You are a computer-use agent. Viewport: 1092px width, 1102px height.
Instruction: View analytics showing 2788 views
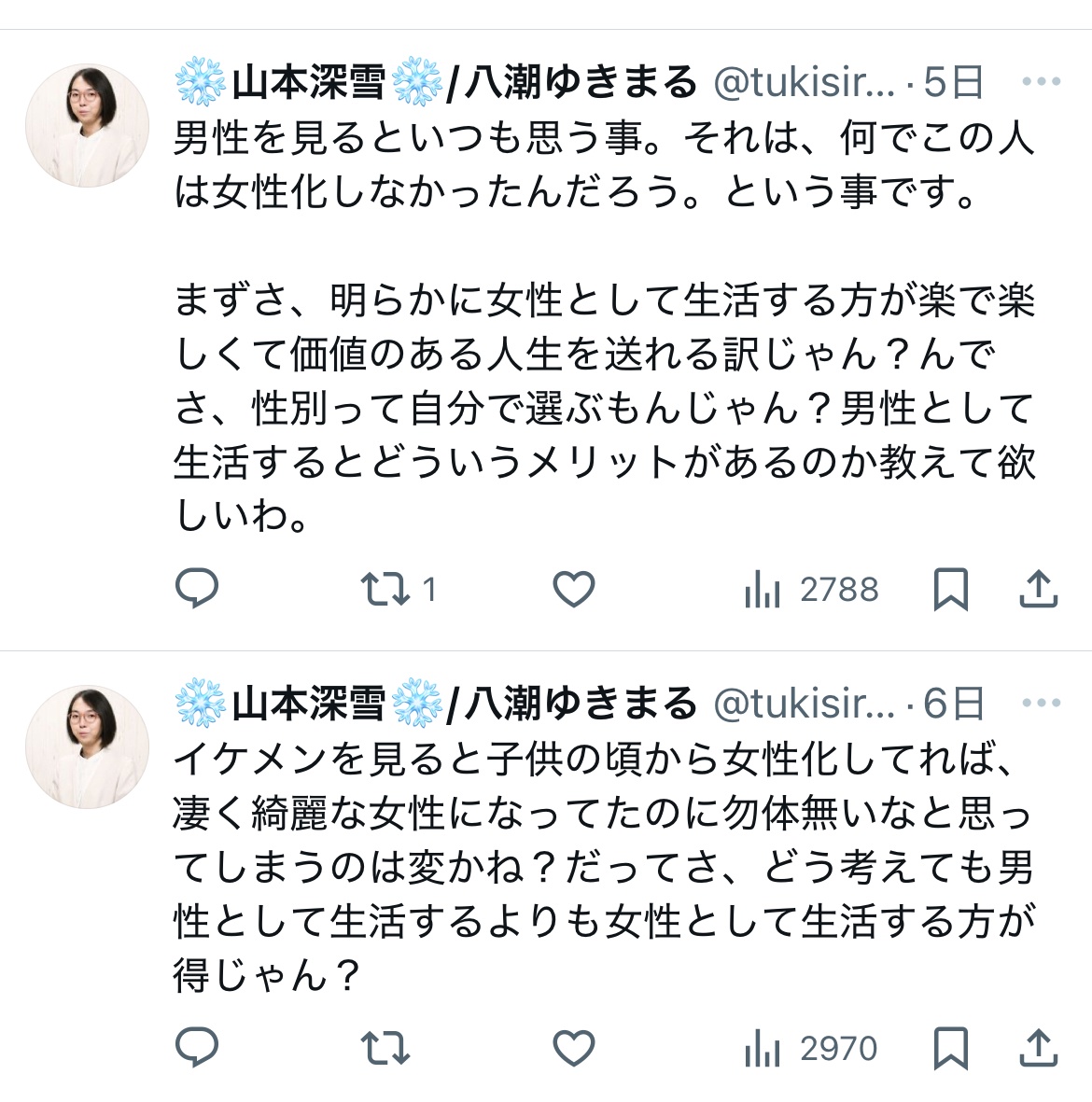(811, 590)
